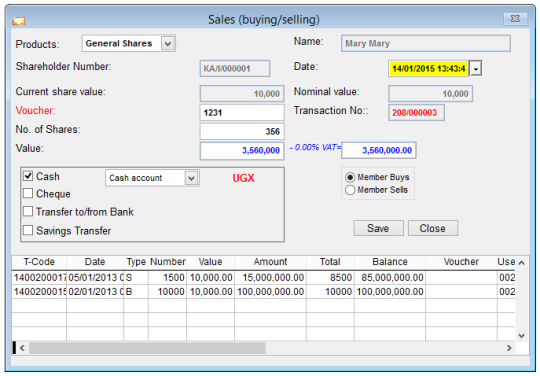Select the Member Sells radio button
Viewport: 540px width, 376px height.
(350, 190)
